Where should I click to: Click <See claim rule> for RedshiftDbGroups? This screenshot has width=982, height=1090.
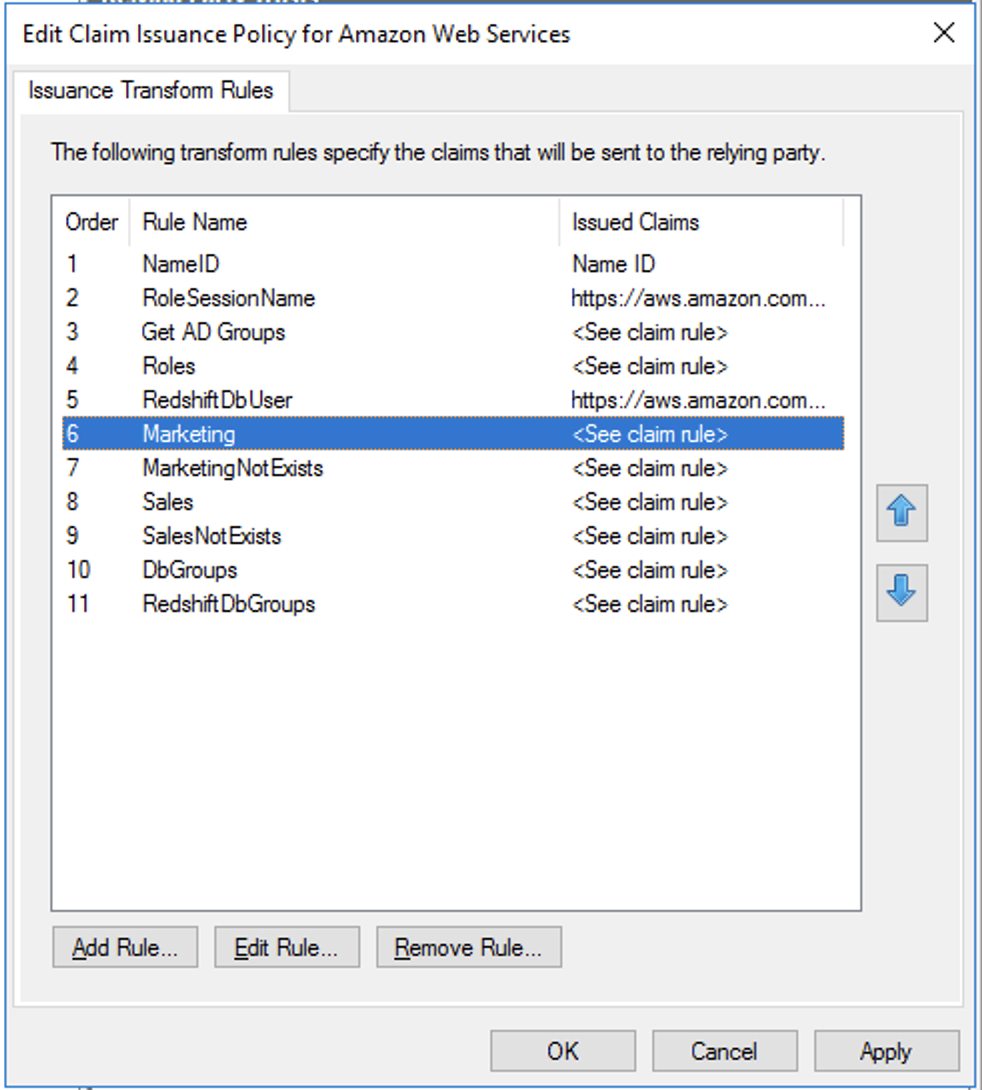tap(650, 604)
